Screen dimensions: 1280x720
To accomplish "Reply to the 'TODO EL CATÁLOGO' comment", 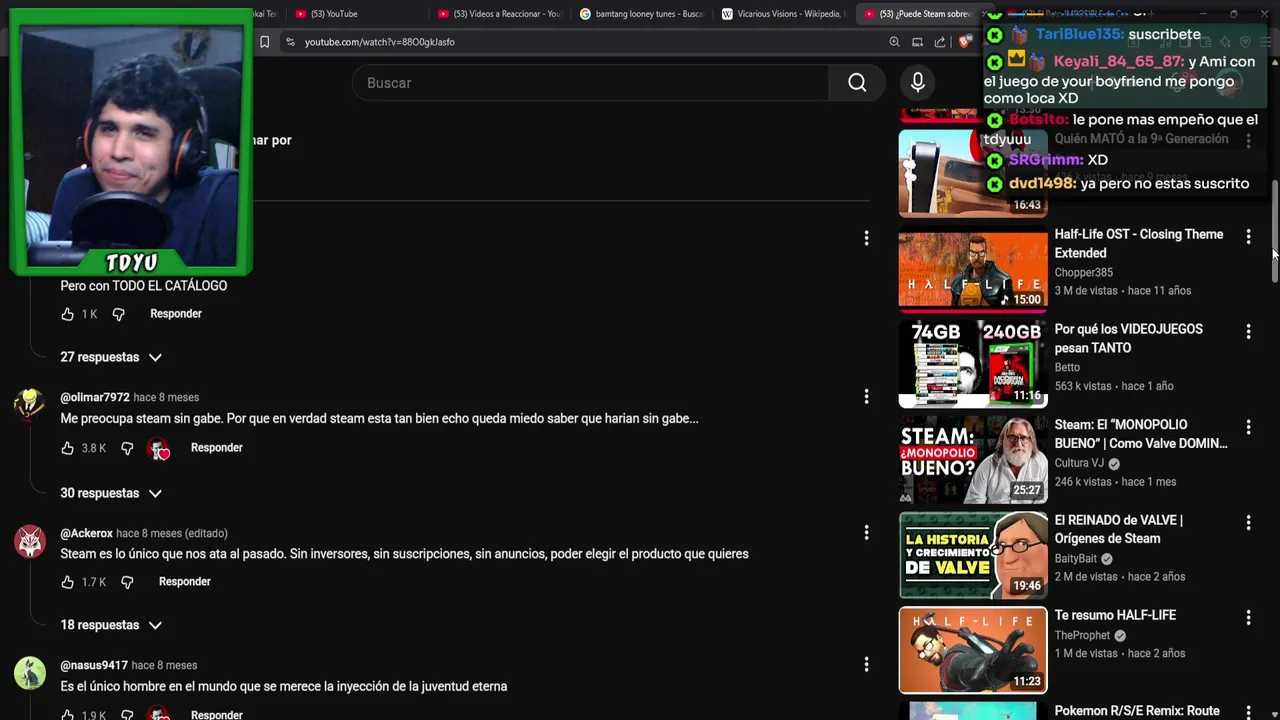I will point(176,314).
